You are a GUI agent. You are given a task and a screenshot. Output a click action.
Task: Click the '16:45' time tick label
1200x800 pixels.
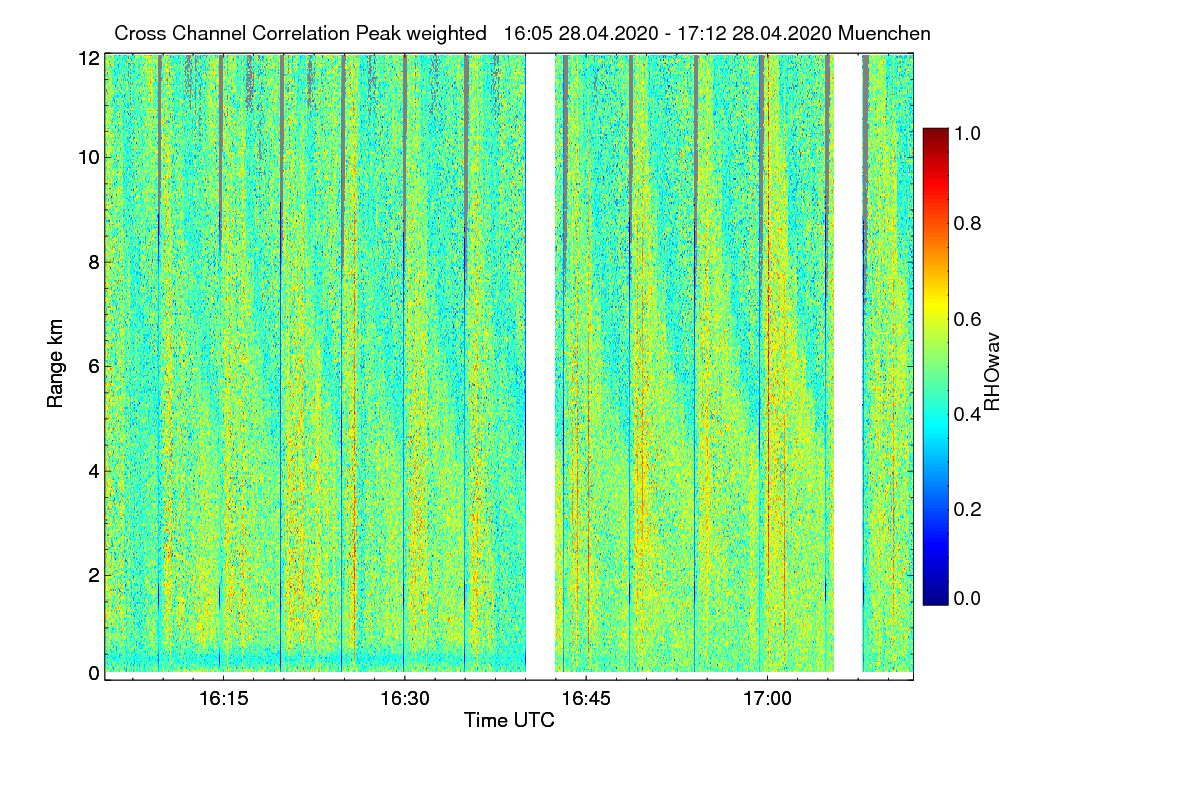pos(585,698)
